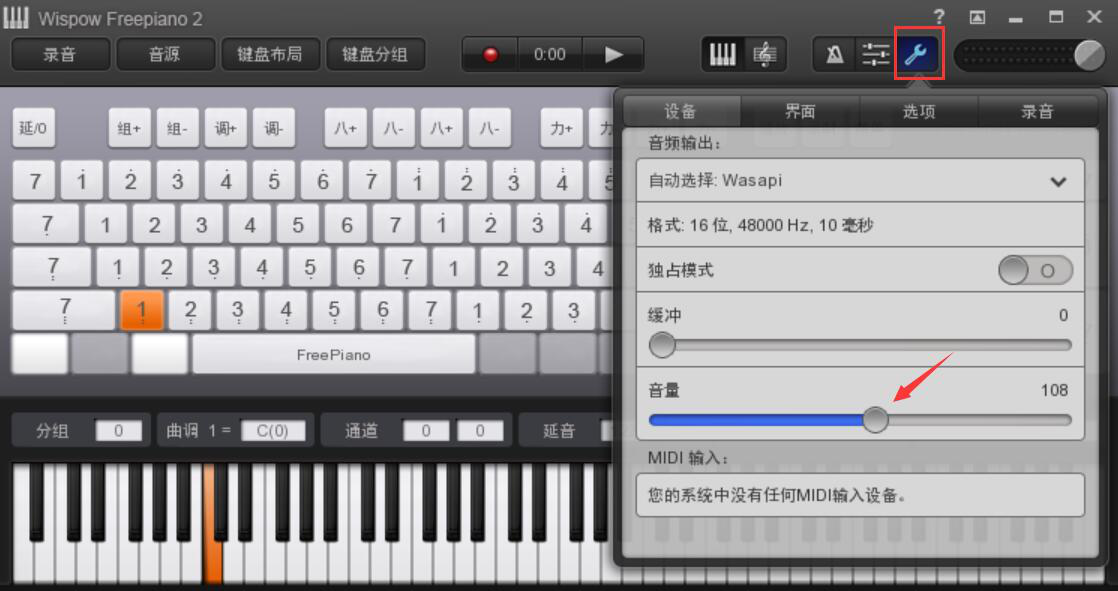Switch to sheet music treble clef icon

pyautogui.click(x=765, y=54)
